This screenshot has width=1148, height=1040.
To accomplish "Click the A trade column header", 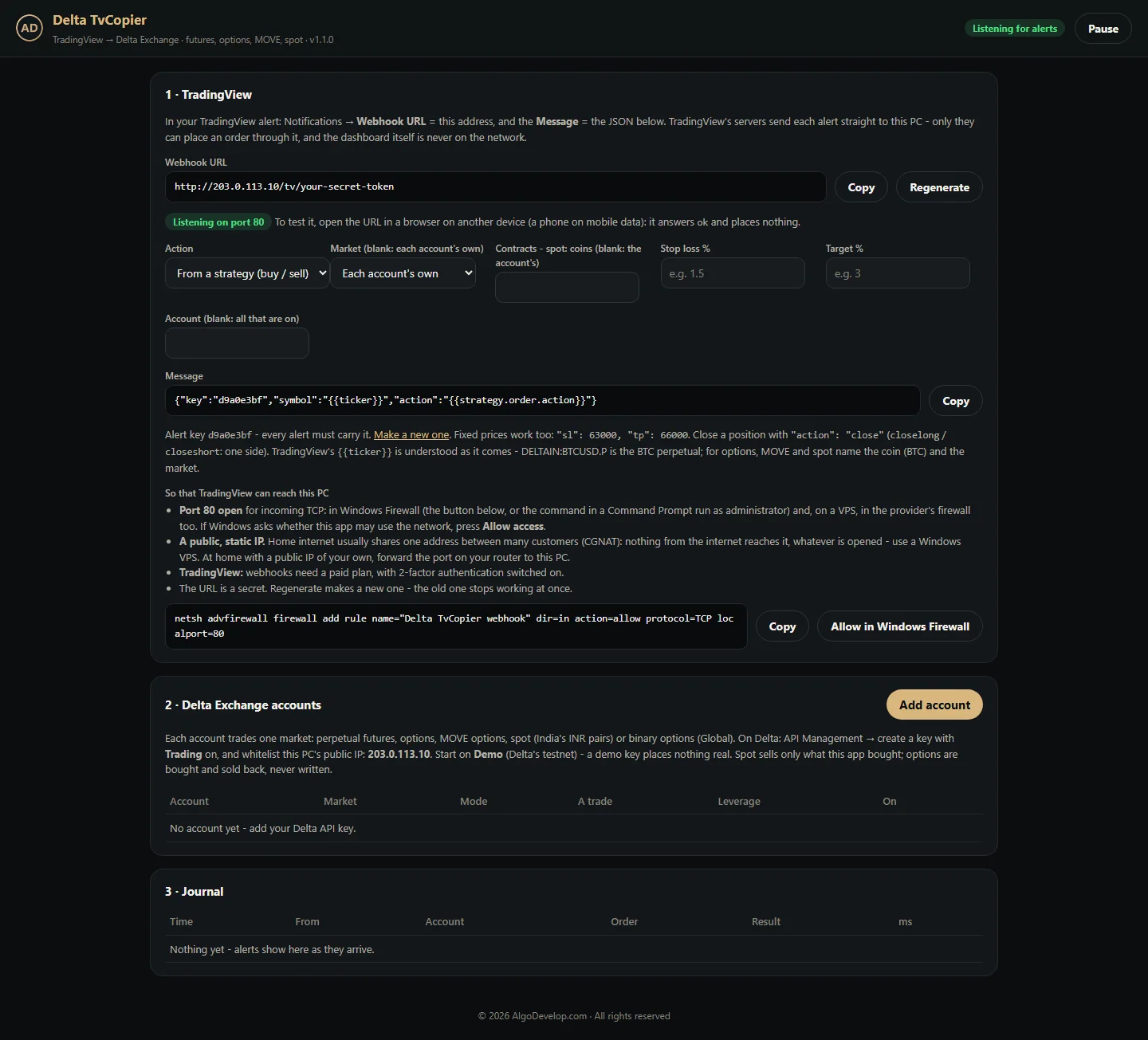I will [595, 801].
